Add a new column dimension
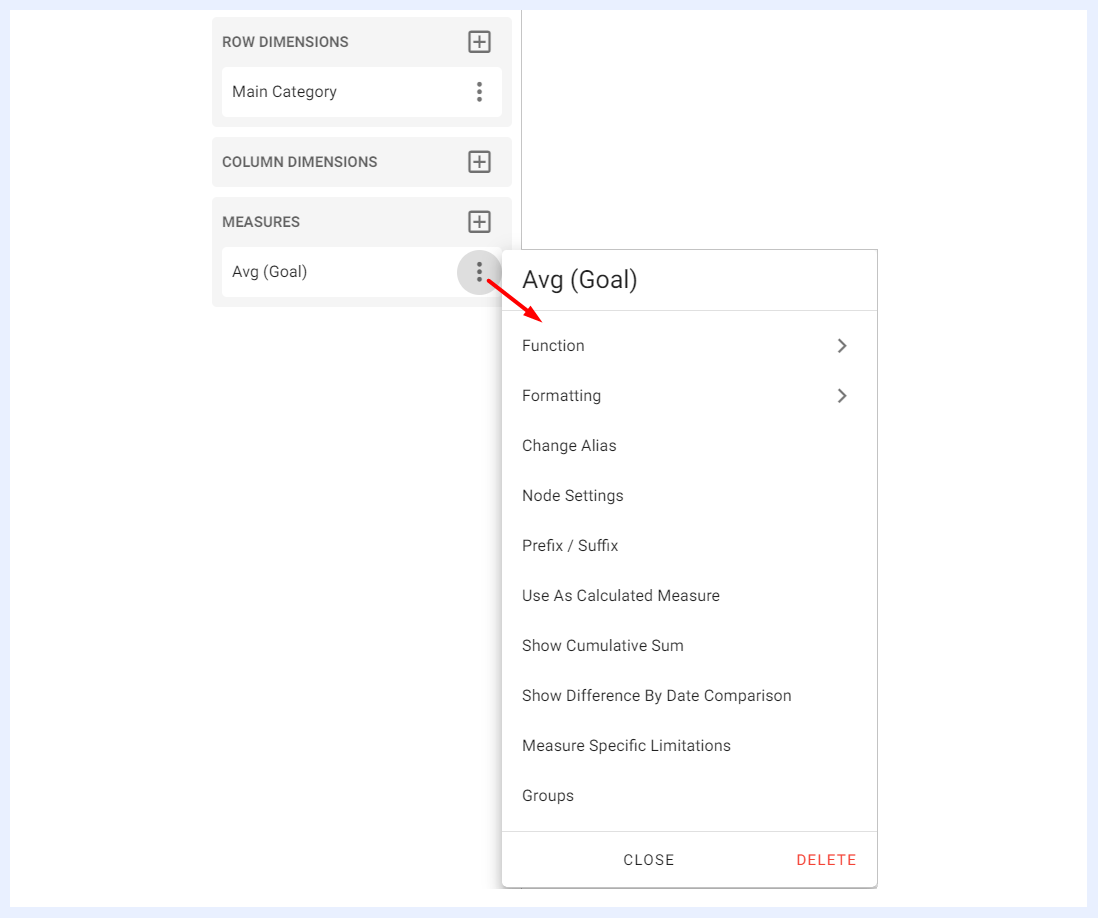 479,162
